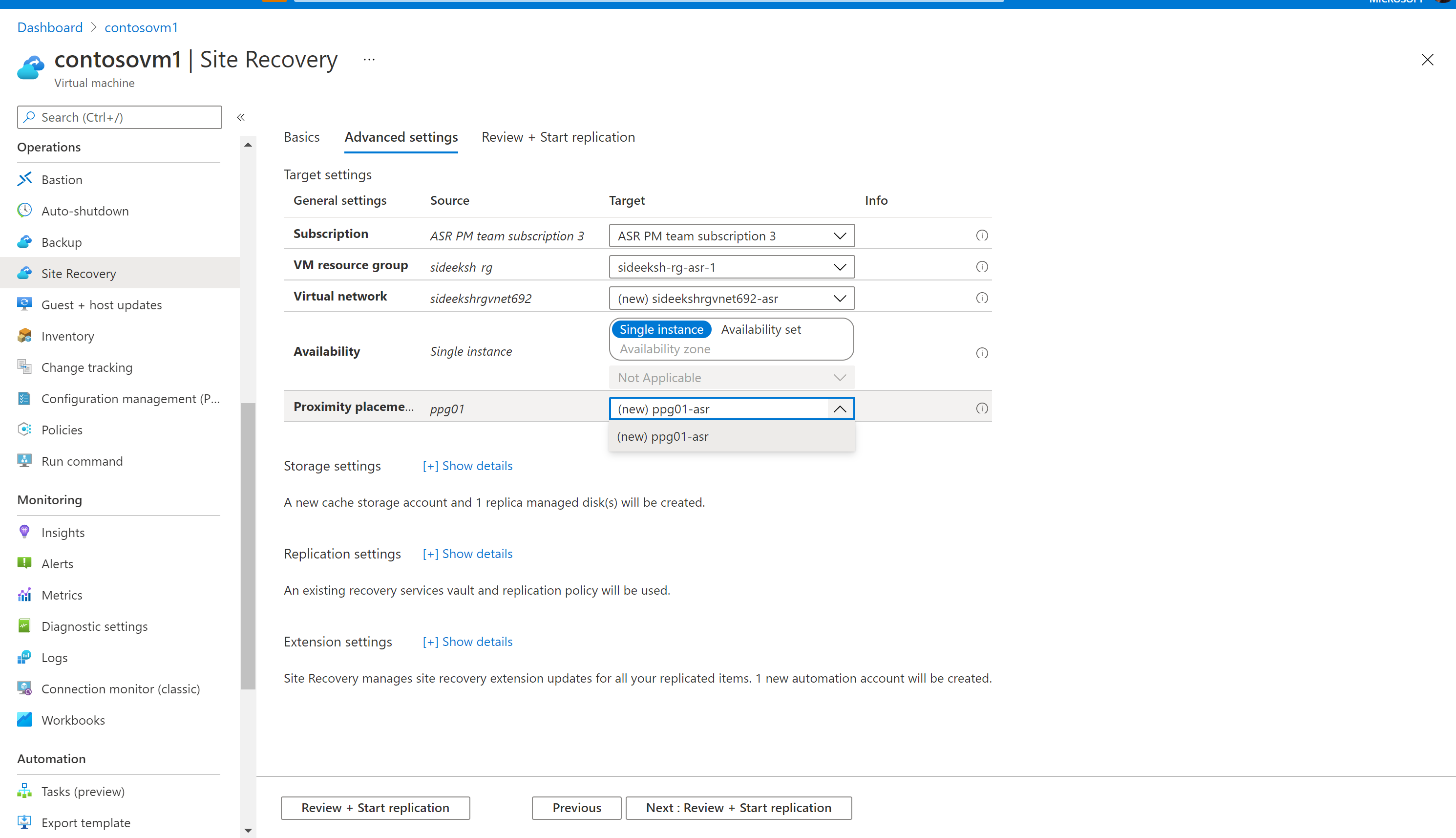Click Proximity placement info icon
The image size is (1456, 838).
click(x=981, y=408)
